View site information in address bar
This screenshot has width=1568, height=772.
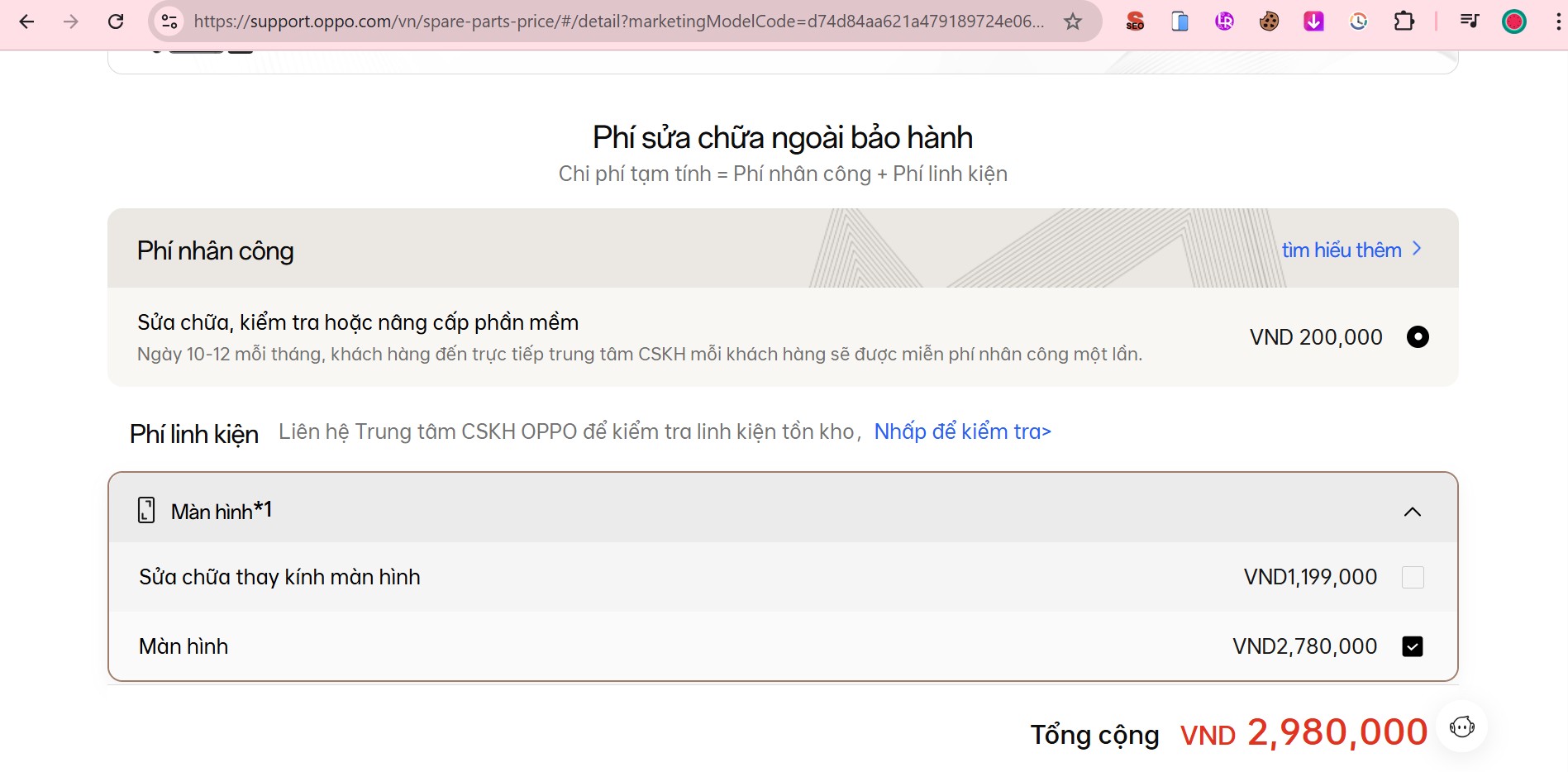click(x=169, y=21)
